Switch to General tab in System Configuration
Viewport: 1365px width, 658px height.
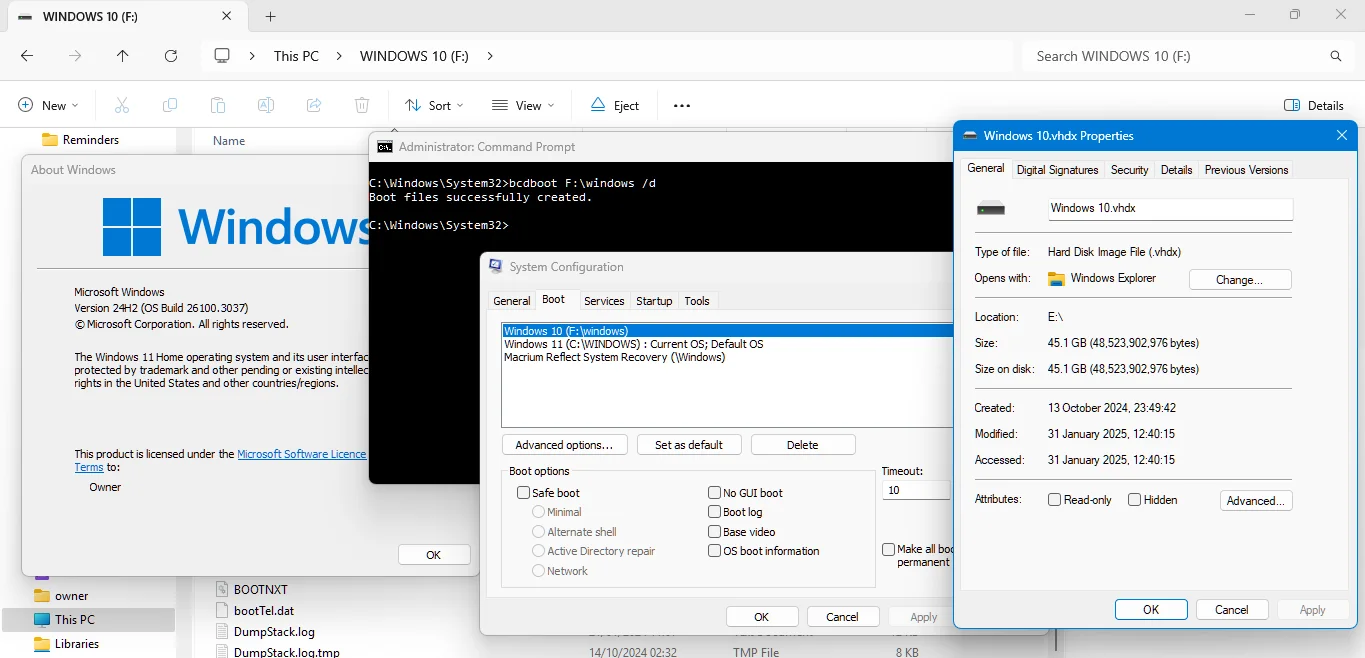click(512, 301)
